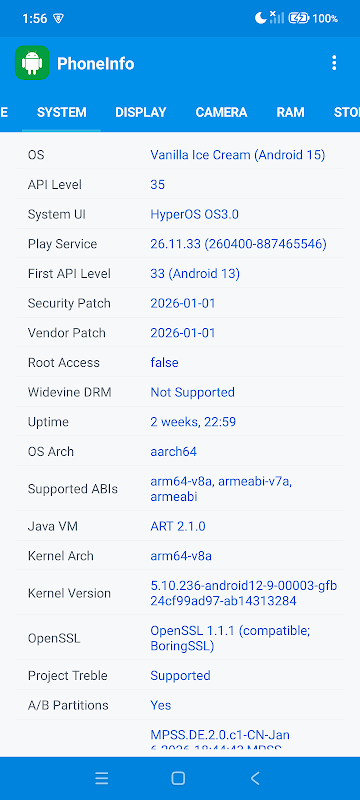The image size is (360, 800).
Task: Select 'Vanilla Ice Cream (Android 15)' value
Action: click(238, 155)
